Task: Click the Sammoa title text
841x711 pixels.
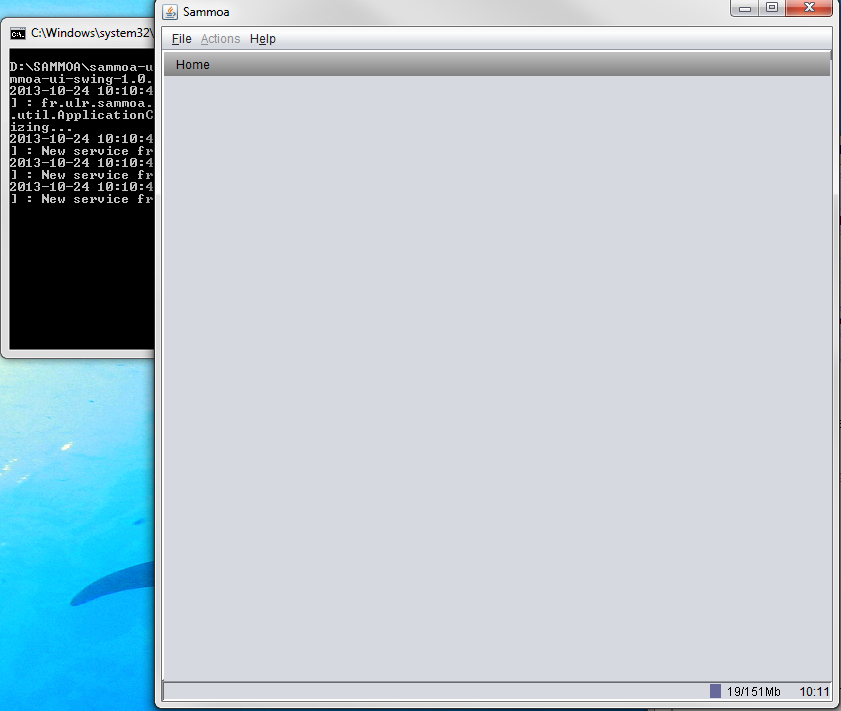Action: [x=206, y=12]
